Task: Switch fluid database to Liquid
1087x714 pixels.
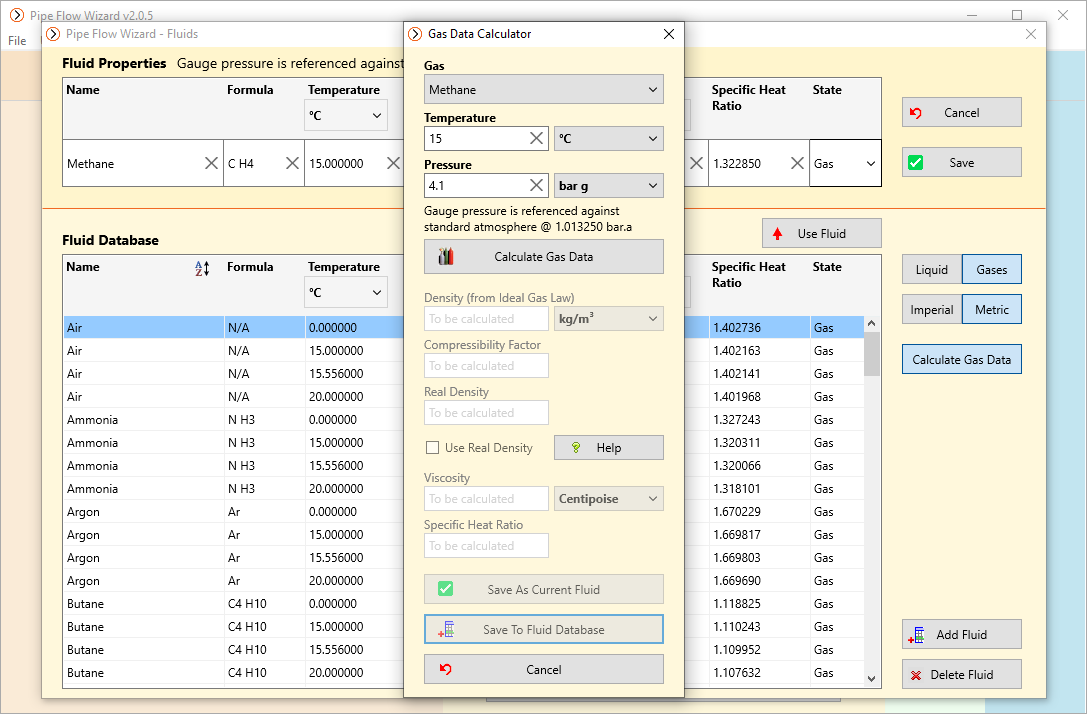Action: point(932,270)
